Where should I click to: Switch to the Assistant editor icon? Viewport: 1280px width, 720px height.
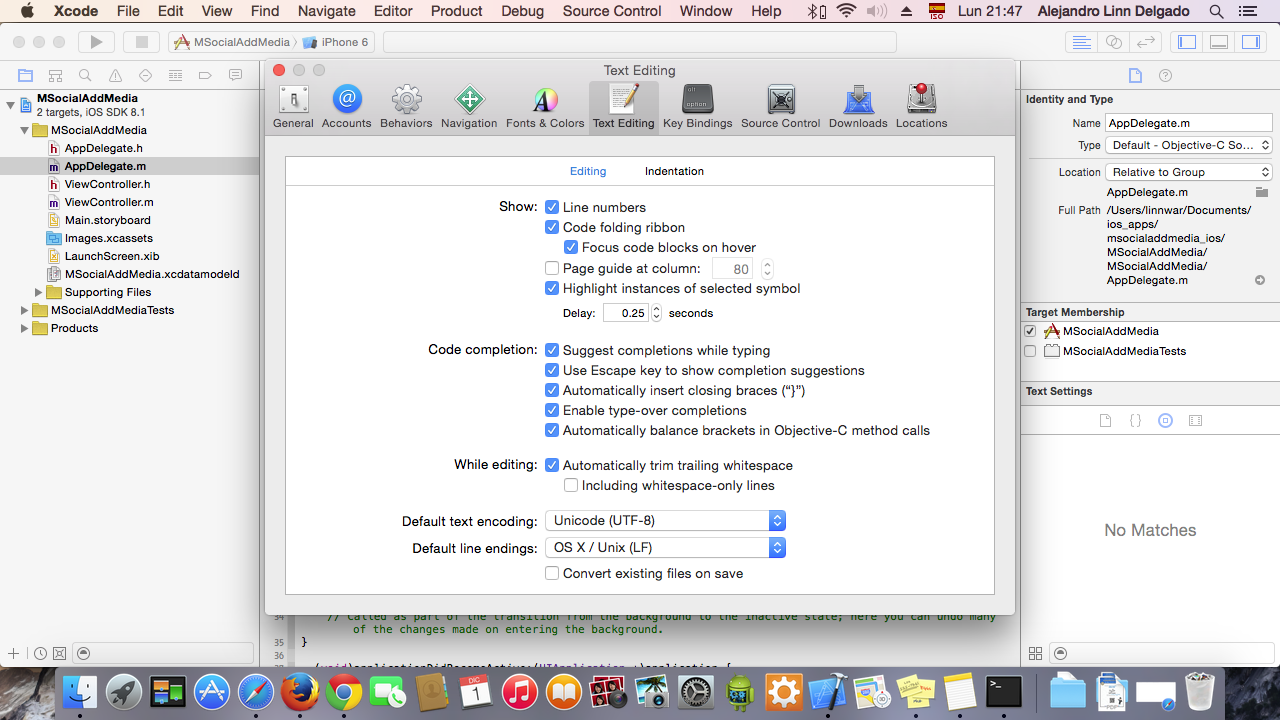[1113, 42]
